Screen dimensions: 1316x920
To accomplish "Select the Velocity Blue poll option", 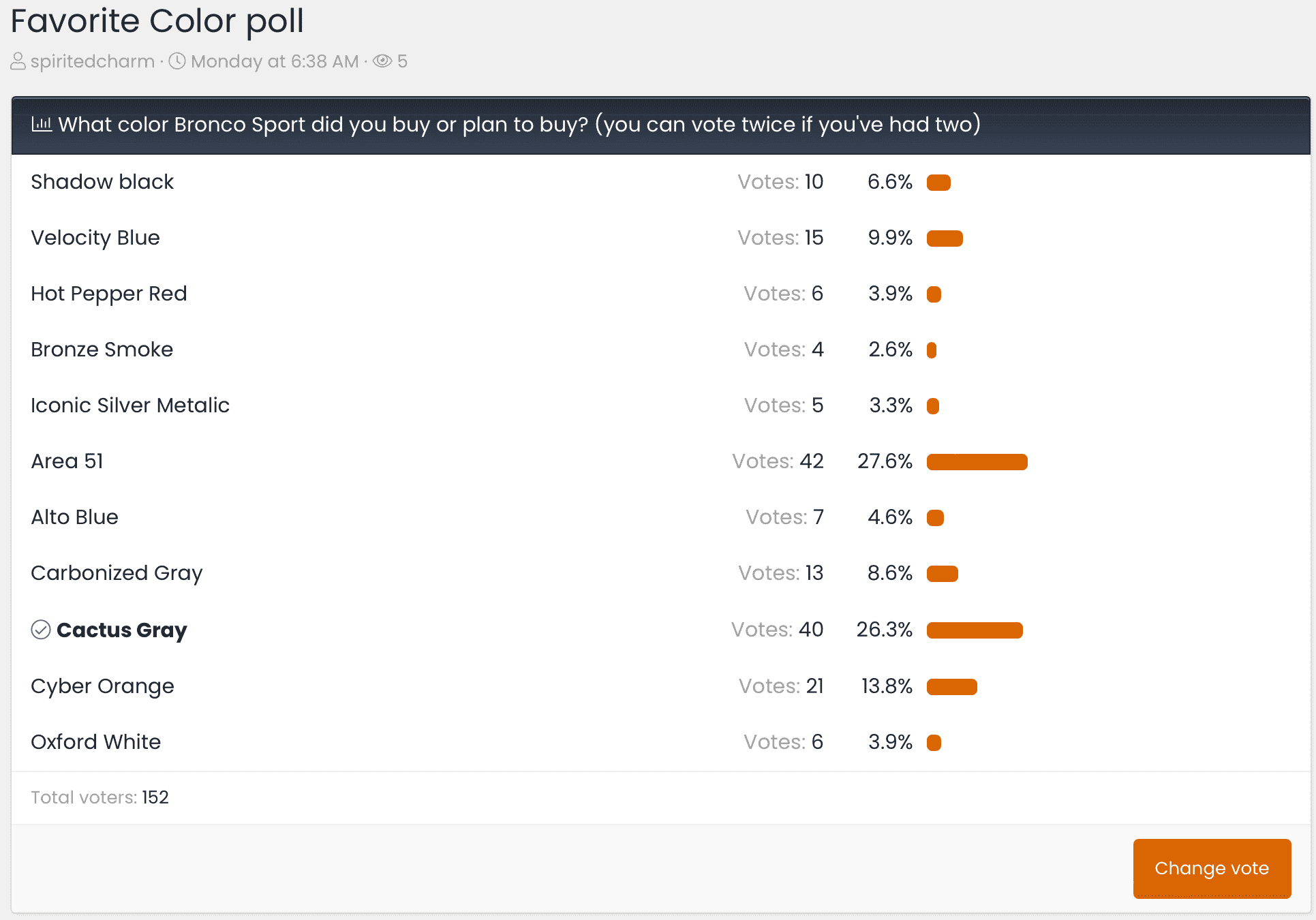I will coord(95,238).
